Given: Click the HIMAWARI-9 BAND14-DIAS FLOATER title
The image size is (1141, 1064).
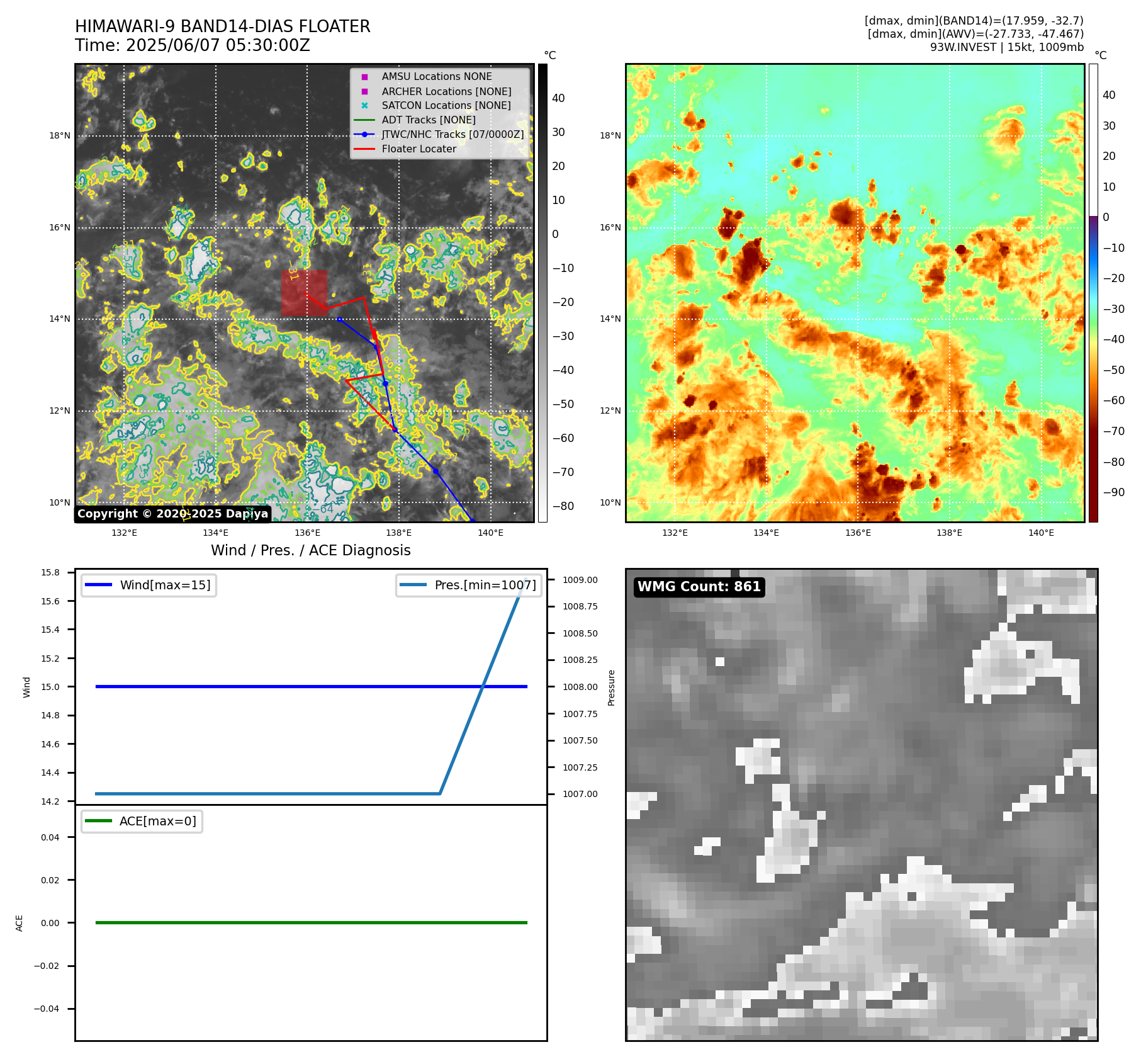Looking at the screenshot, I should pyautogui.click(x=223, y=26).
